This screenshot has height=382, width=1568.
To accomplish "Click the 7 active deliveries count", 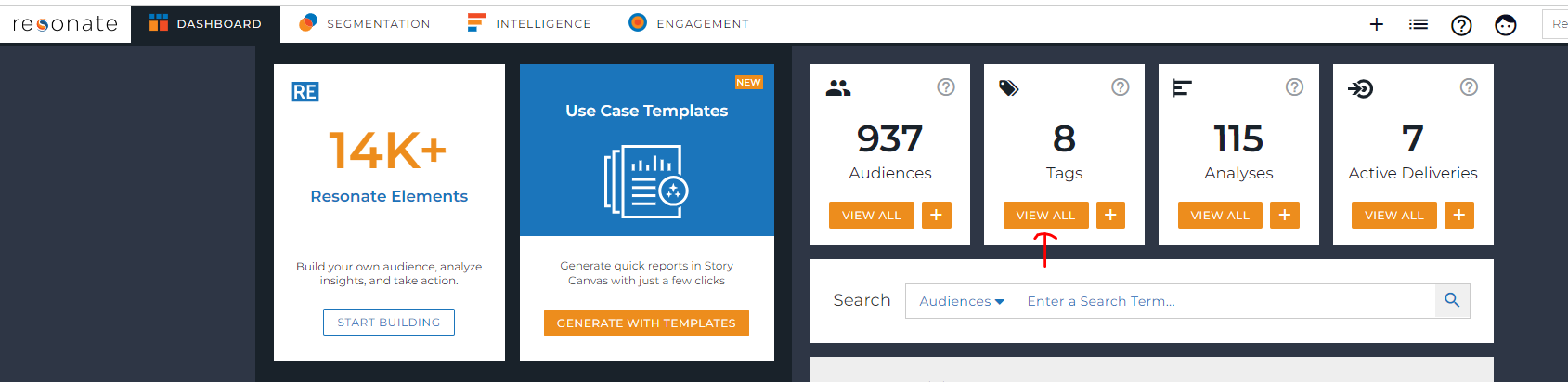I will coord(1413,139).
